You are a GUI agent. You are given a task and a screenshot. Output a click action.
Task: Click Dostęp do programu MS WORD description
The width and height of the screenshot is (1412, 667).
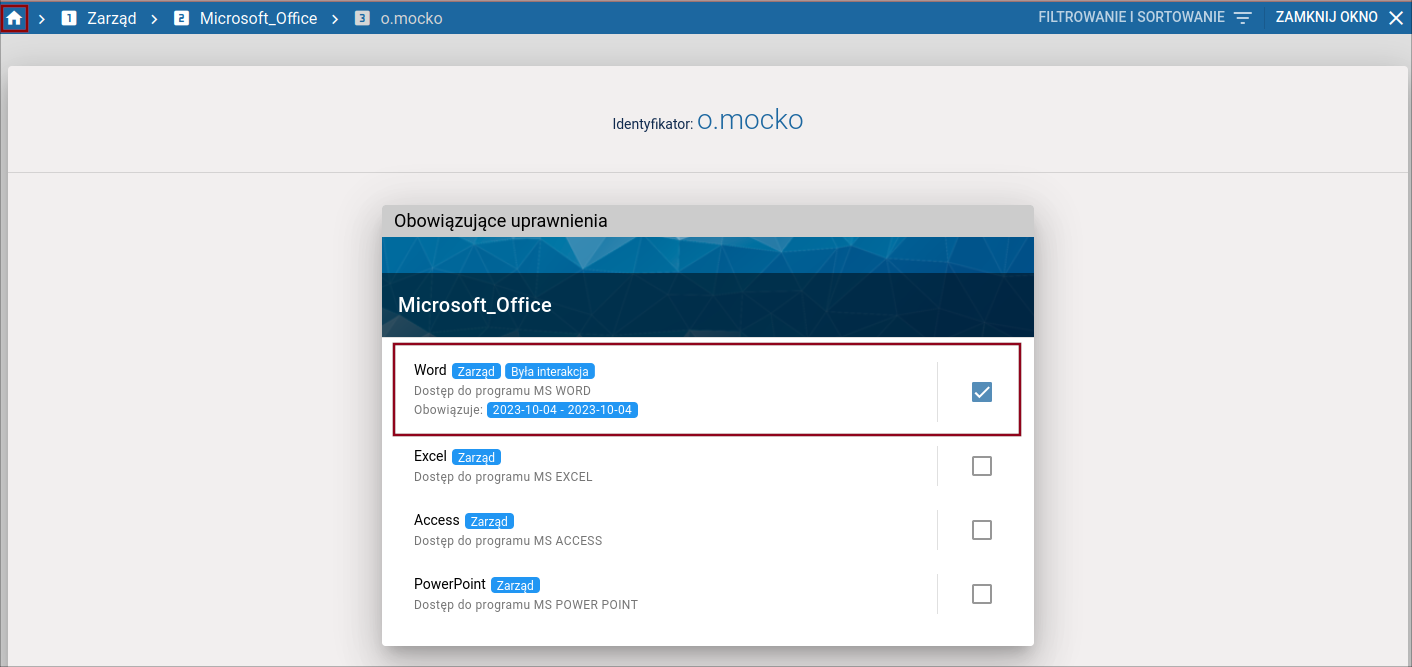[502, 391]
